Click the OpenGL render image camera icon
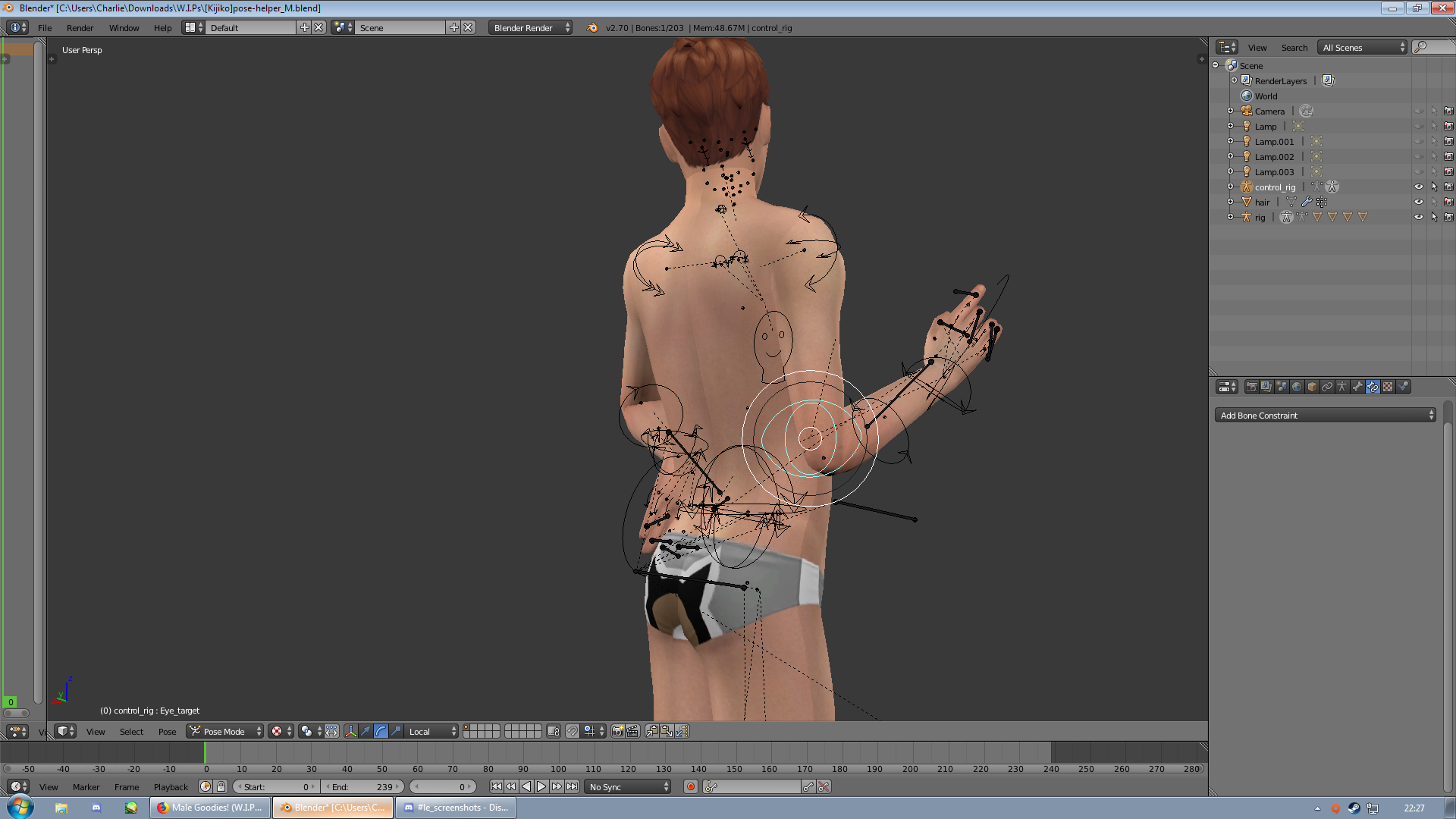Screen dimensions: 1456x819 (x=618, y=731)
